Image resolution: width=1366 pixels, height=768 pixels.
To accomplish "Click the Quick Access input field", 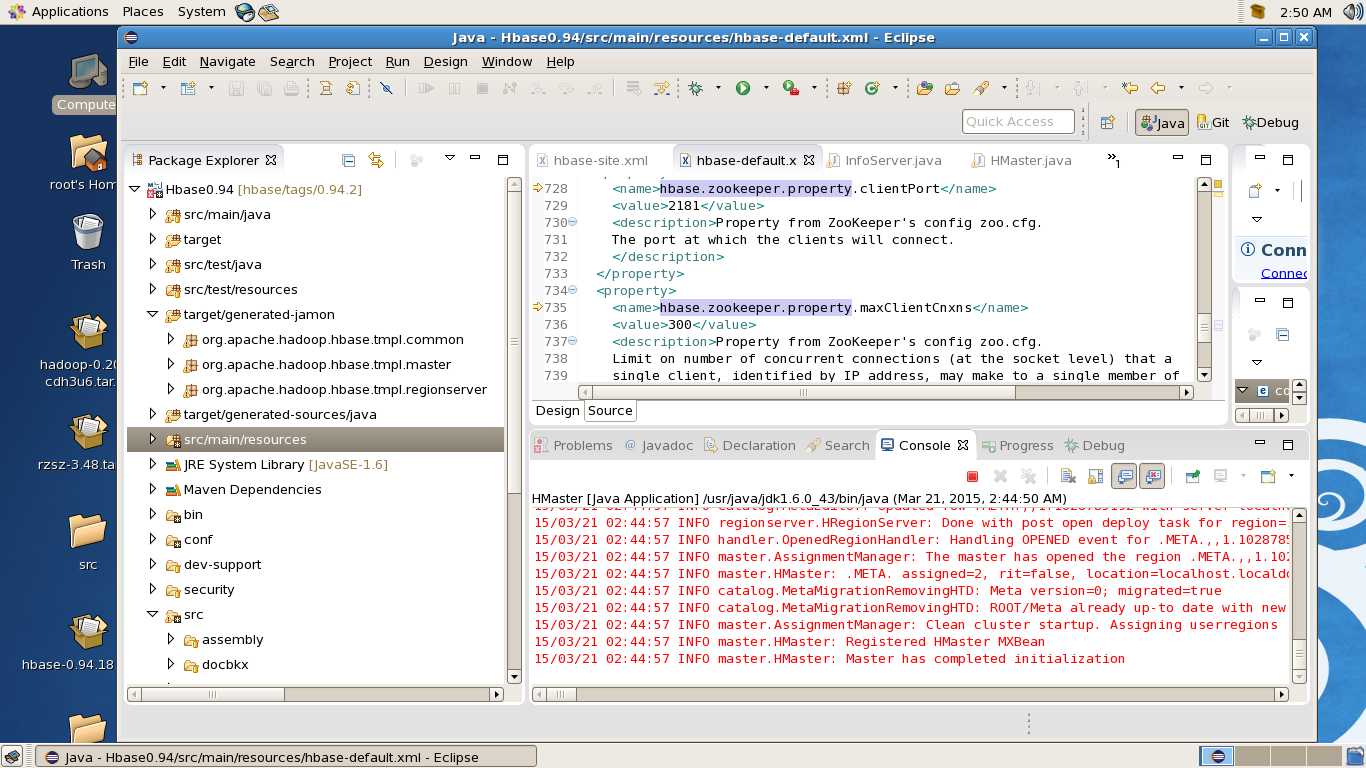I will tap(1018, 122).
